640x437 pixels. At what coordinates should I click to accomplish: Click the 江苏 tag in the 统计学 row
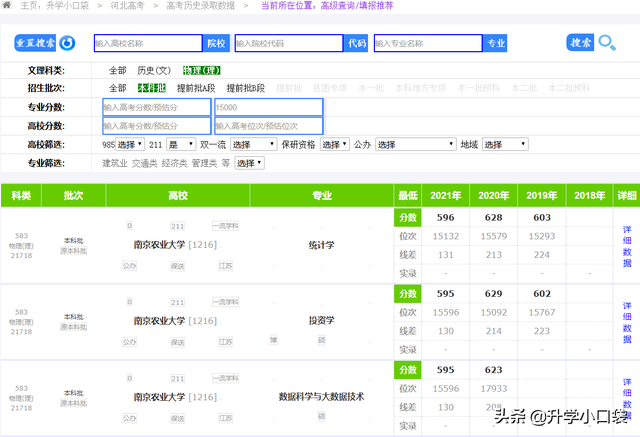coord(225,266)
